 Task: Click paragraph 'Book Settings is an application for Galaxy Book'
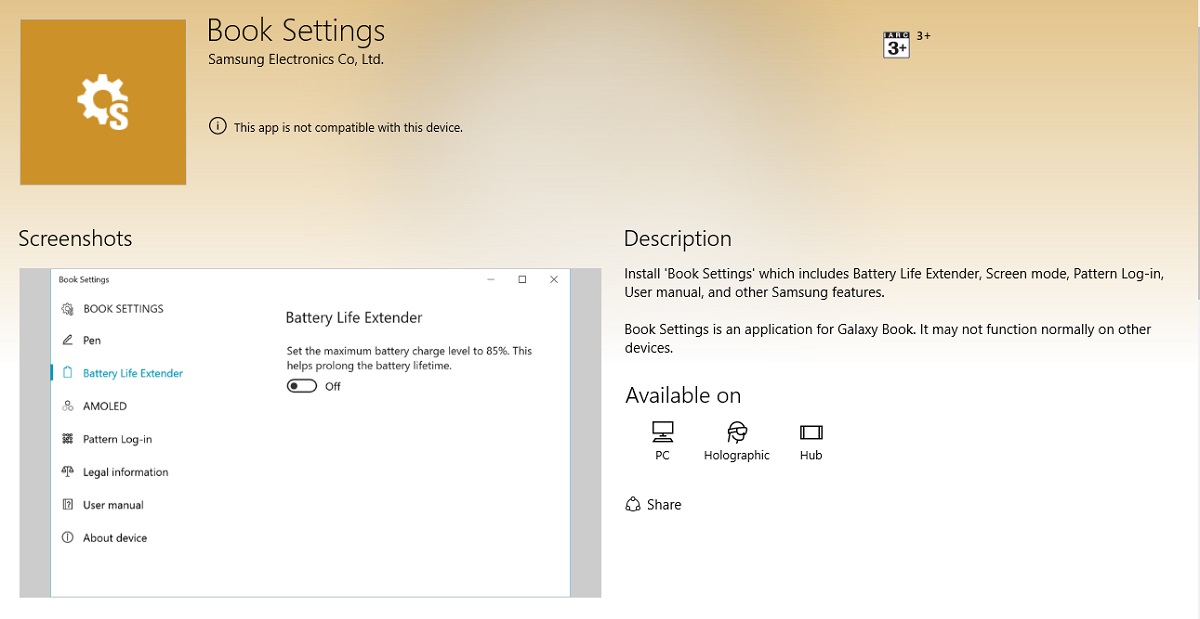coord(888,338)
